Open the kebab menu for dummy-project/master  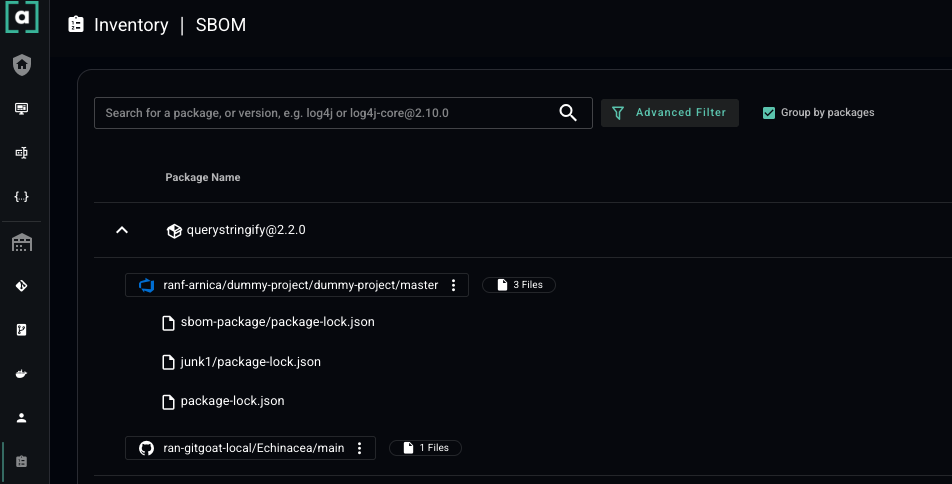(x=454, y=285)
